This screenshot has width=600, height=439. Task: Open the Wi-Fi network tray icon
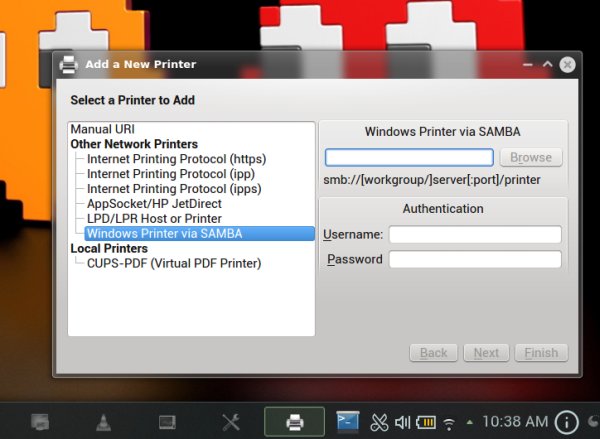click(x=449, y=423)
